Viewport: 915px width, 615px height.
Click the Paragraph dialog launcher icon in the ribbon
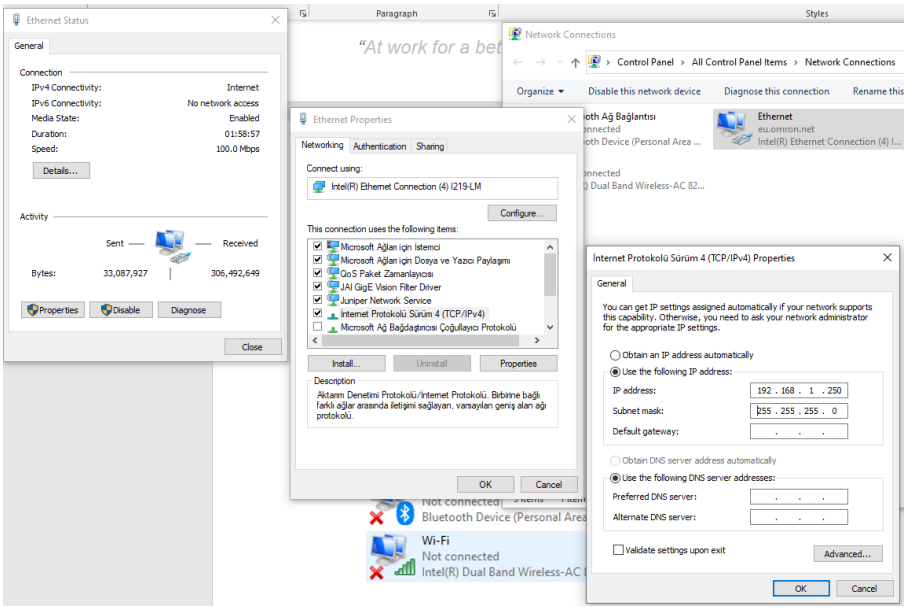pos(492,13)
